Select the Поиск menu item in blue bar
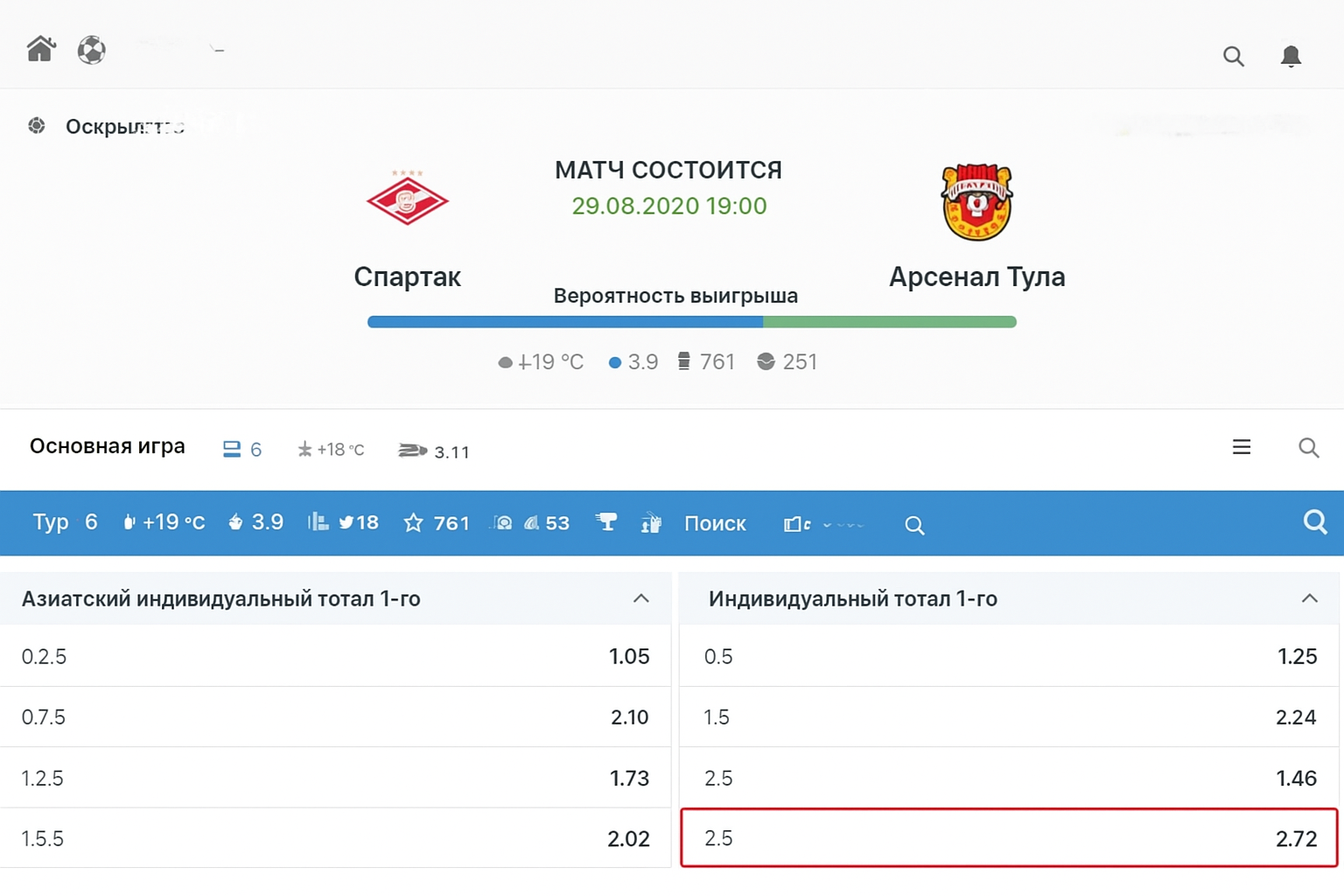 pos(715,523)
